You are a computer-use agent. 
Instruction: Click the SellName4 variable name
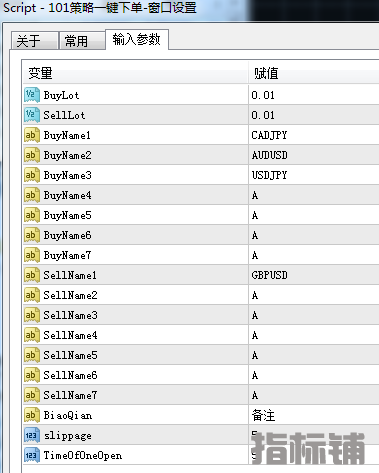(70, 335)
